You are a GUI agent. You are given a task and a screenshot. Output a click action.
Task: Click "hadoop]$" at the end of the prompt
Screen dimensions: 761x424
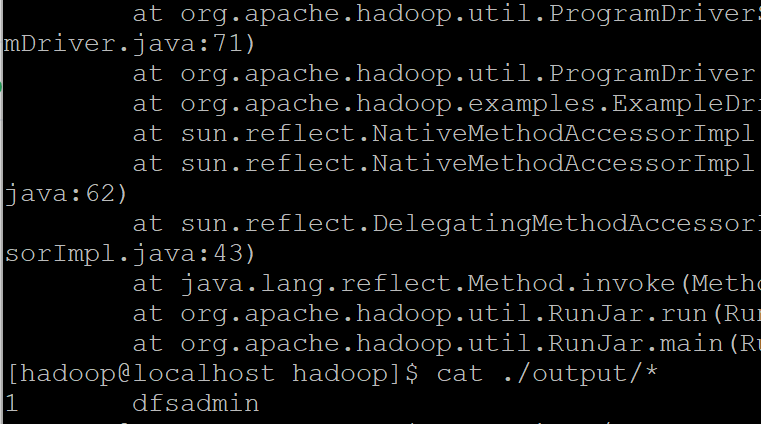tap(355, 374)
